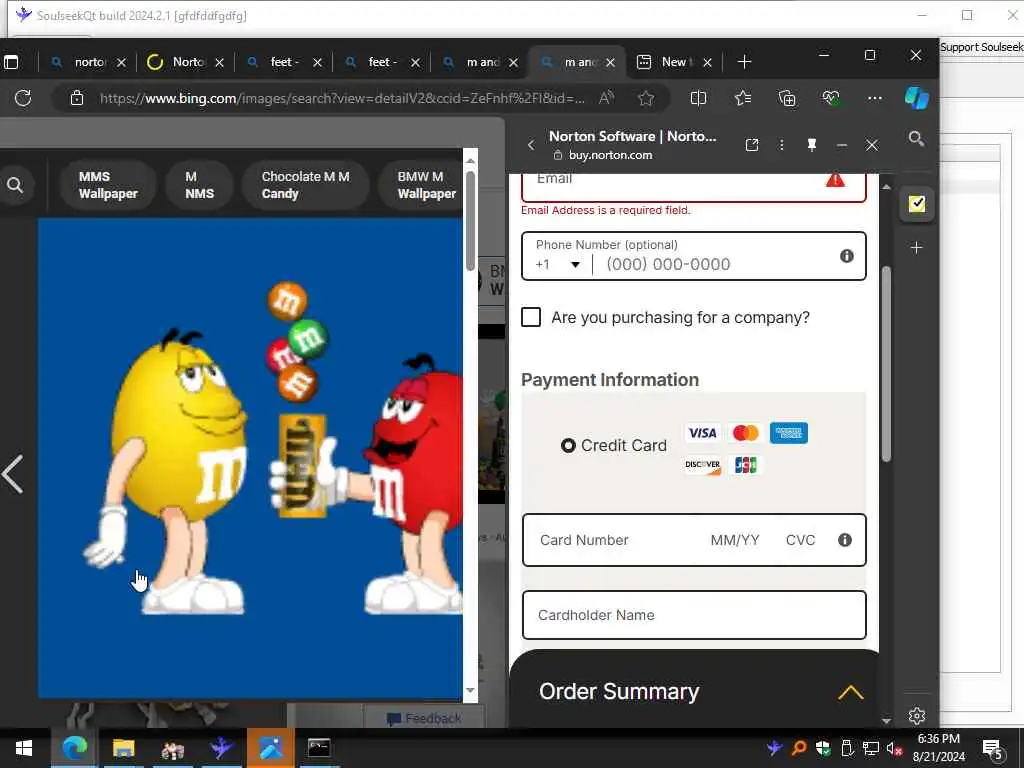The image size is (1024, 768).
Task: Open the split screen icon
Action: 698,98
